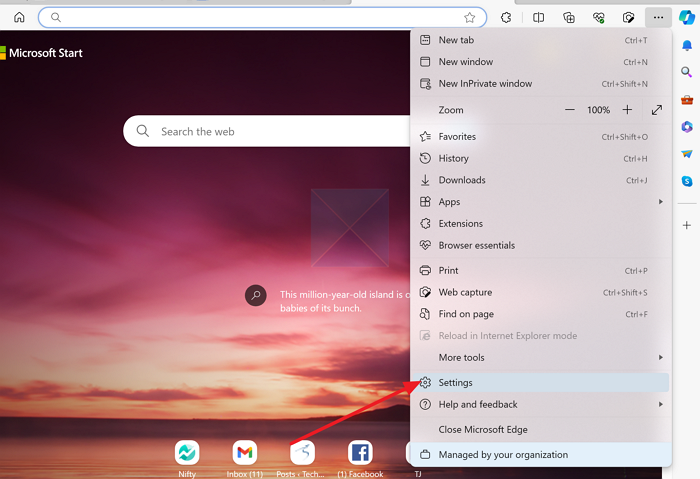Click Managed by your organization
This screenshot has width=700, height=479.
(541, 454)
